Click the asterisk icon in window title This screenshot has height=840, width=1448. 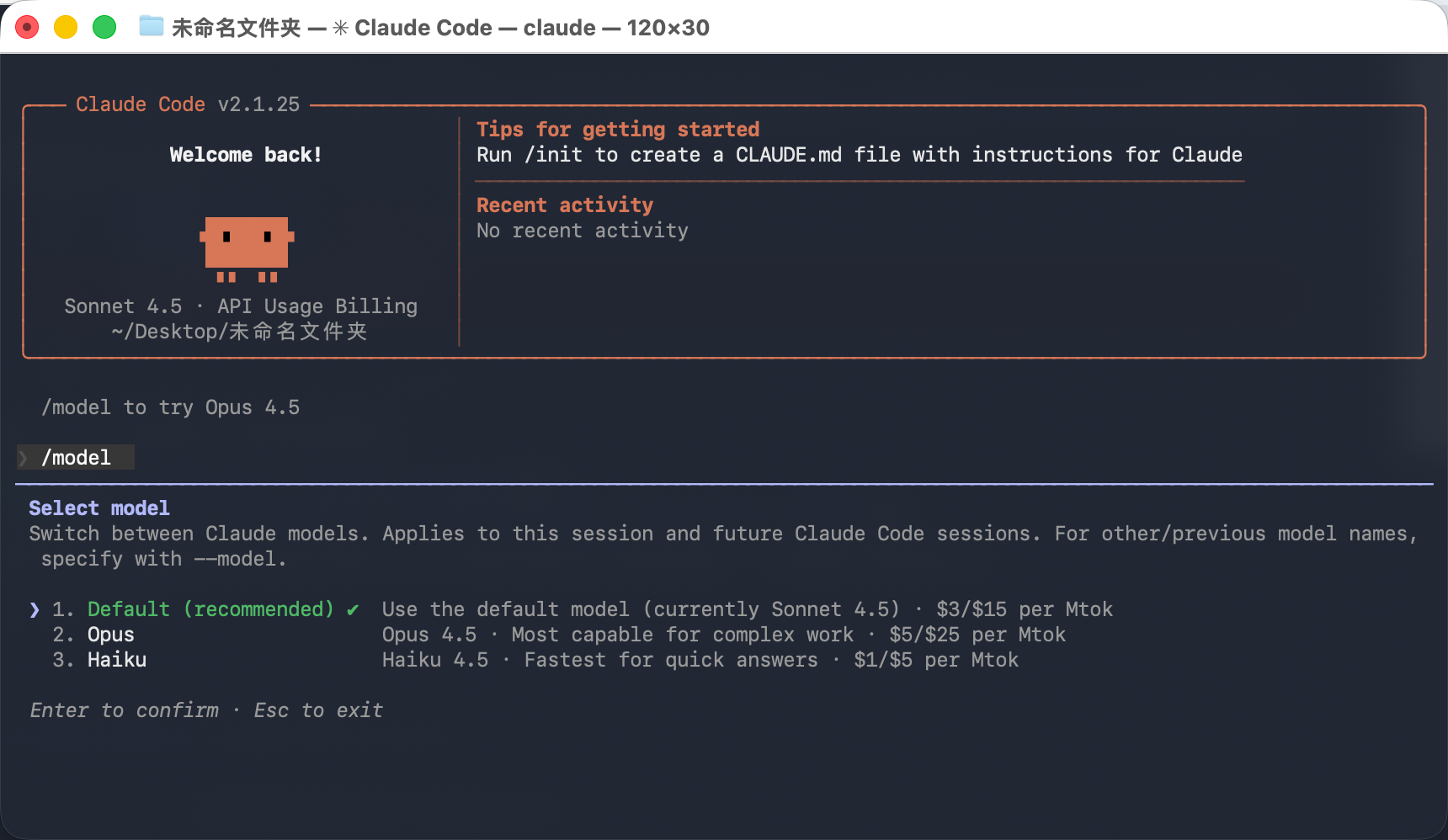coord(340,28)
